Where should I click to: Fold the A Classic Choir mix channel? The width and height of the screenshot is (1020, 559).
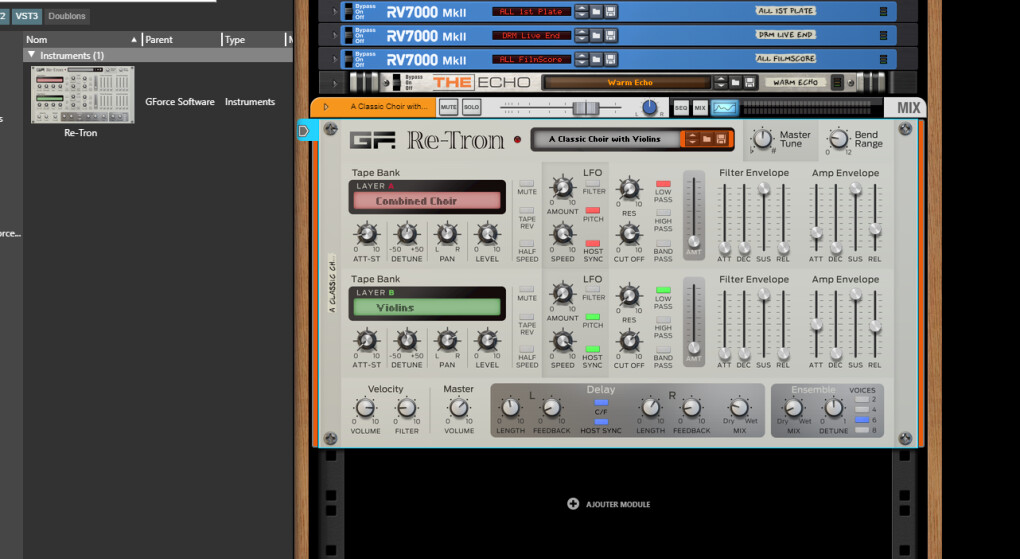click(326, 107)
